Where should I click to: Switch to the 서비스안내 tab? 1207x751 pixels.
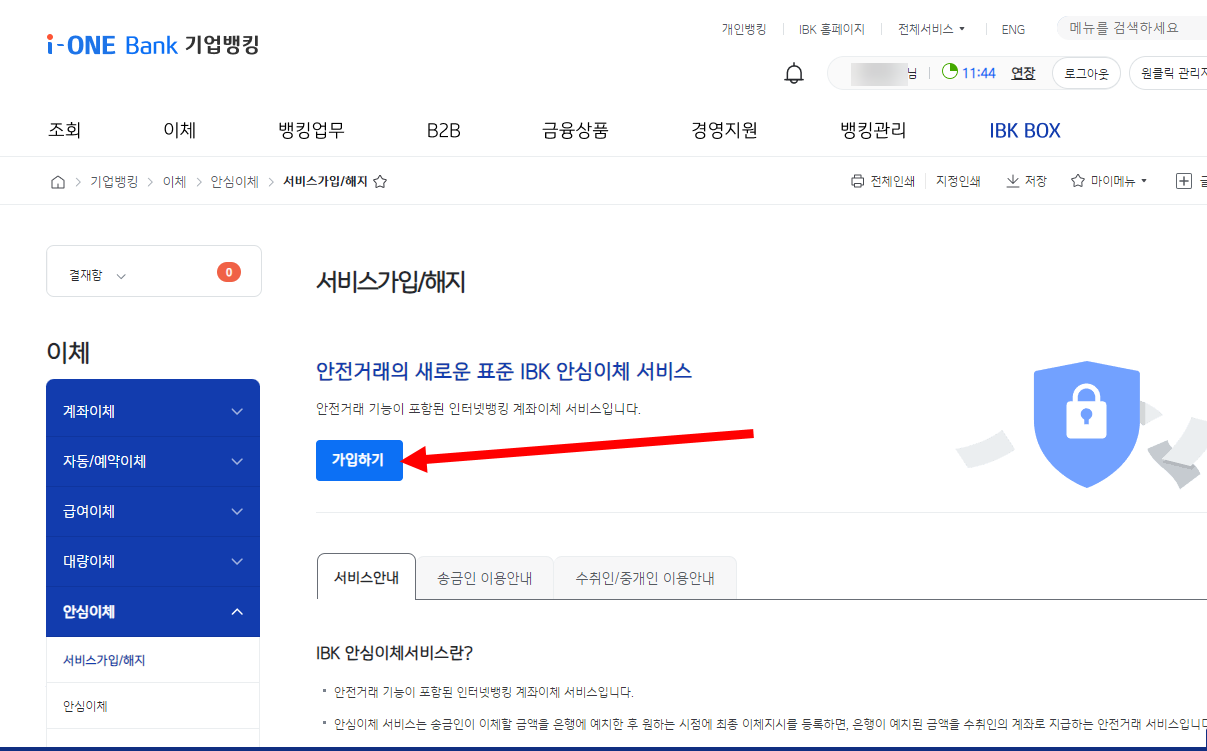pyautogui.click(x=366, y=577)
